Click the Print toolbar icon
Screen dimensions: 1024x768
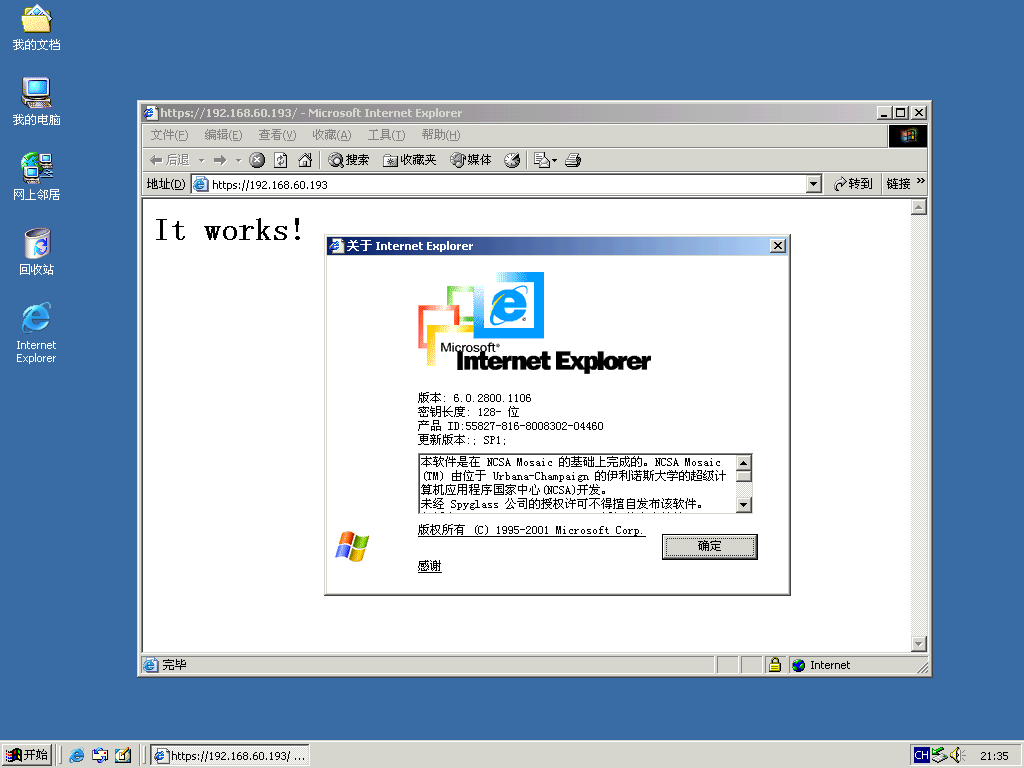pos(573,160)
